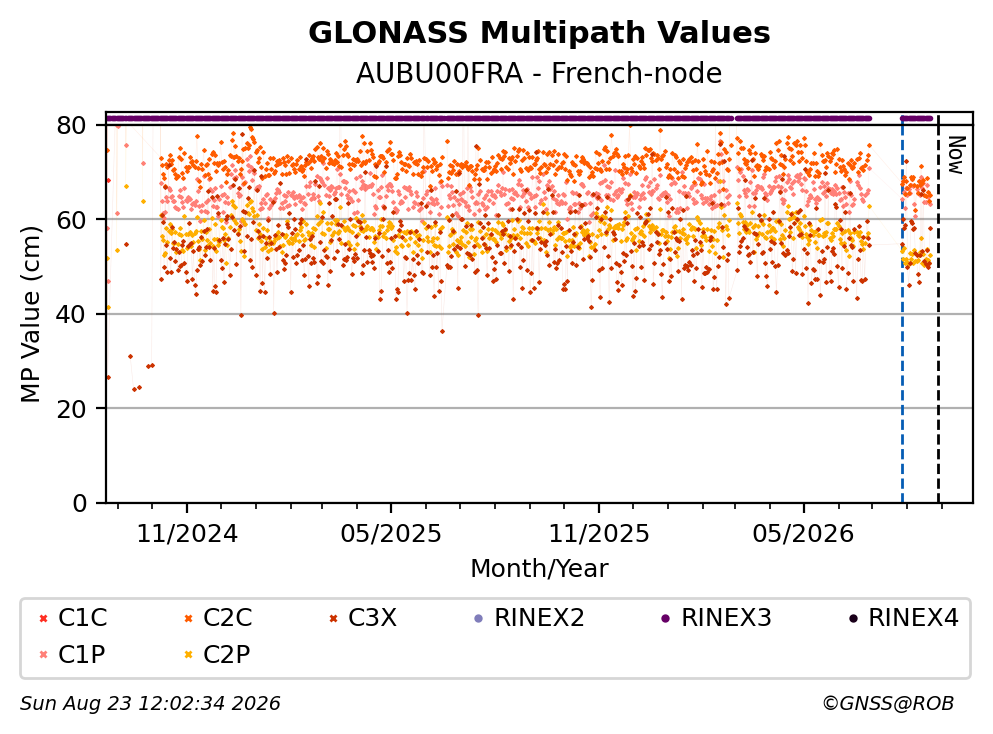The height and width of the screenshot is (734, 993).
Task: Click the black dashed Now line
Action: coord(938,308)
